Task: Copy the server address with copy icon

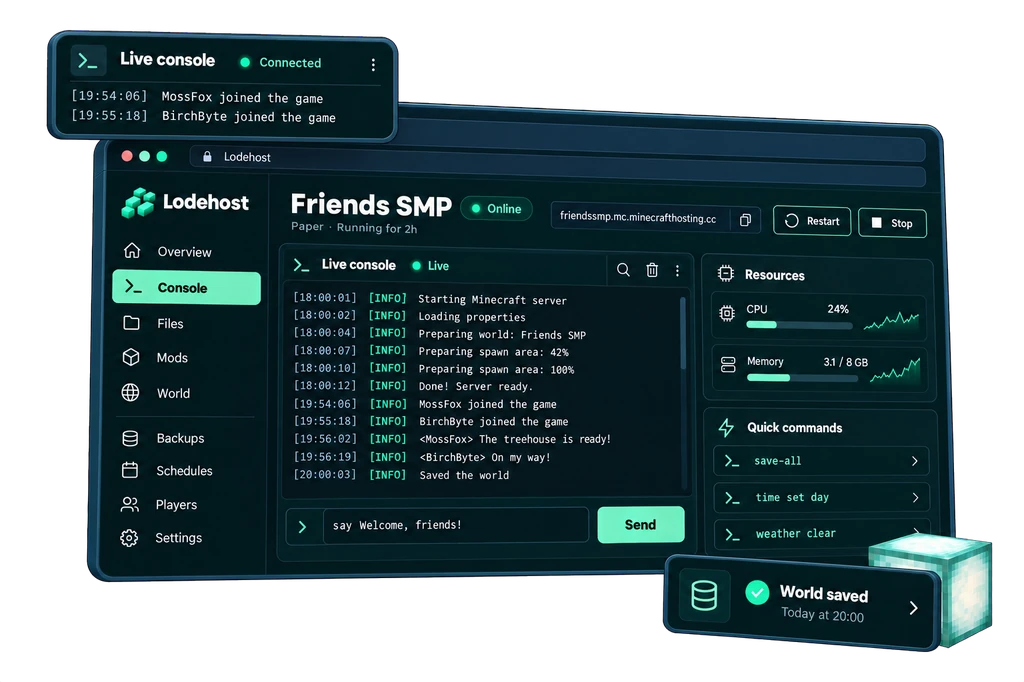Action: 745,220
